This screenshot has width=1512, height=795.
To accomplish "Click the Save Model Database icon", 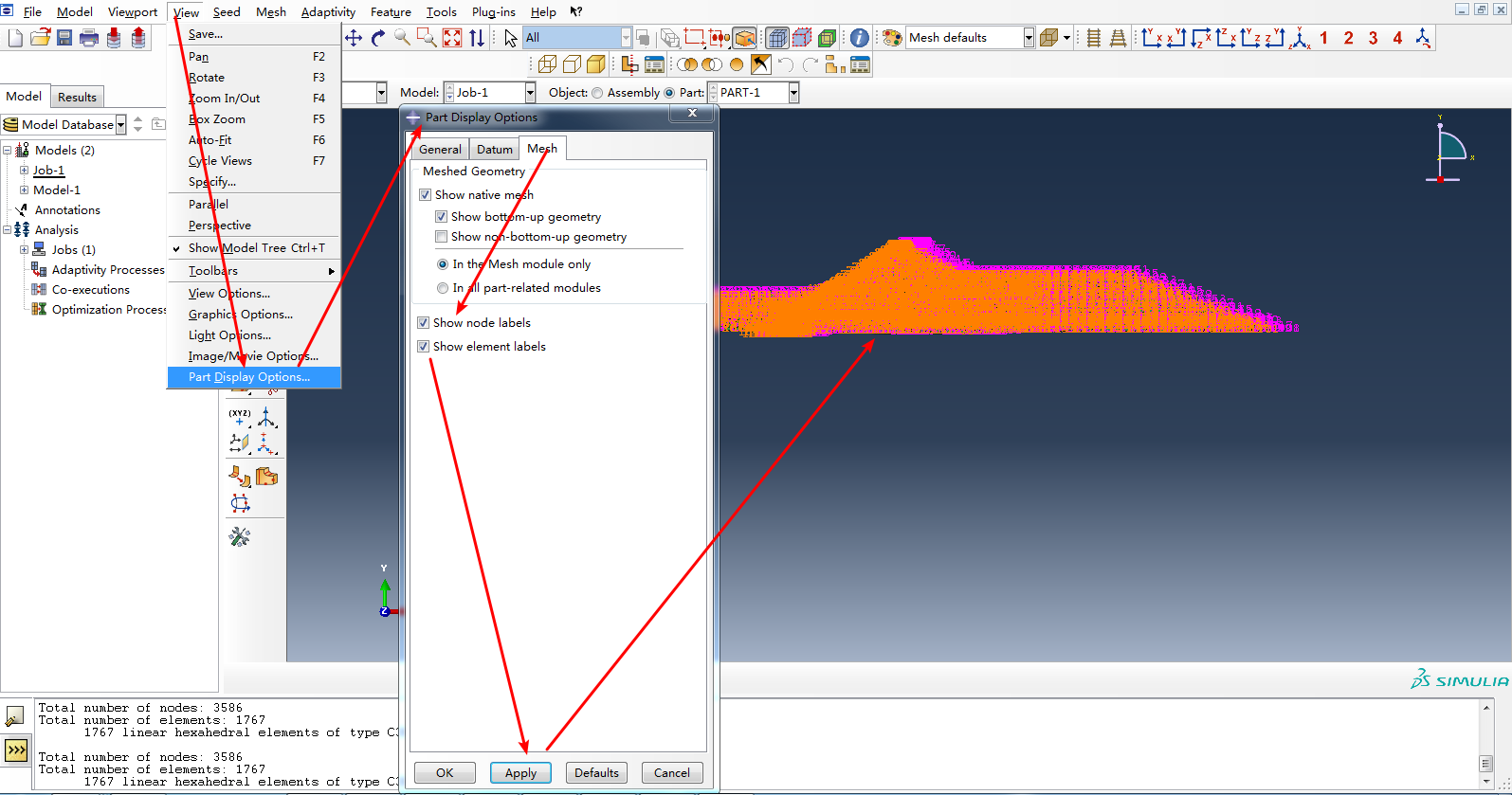I will pos(64,38).
